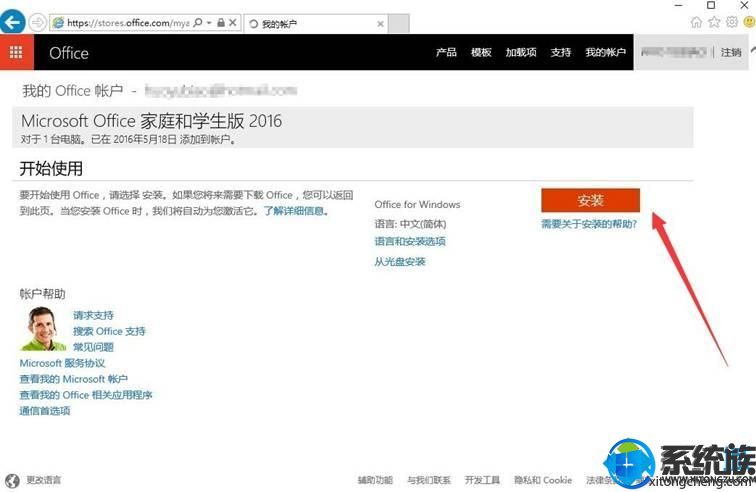Screen dimensions: 756x492
Task: Open Favorites star icon
Action: point(714,22)
